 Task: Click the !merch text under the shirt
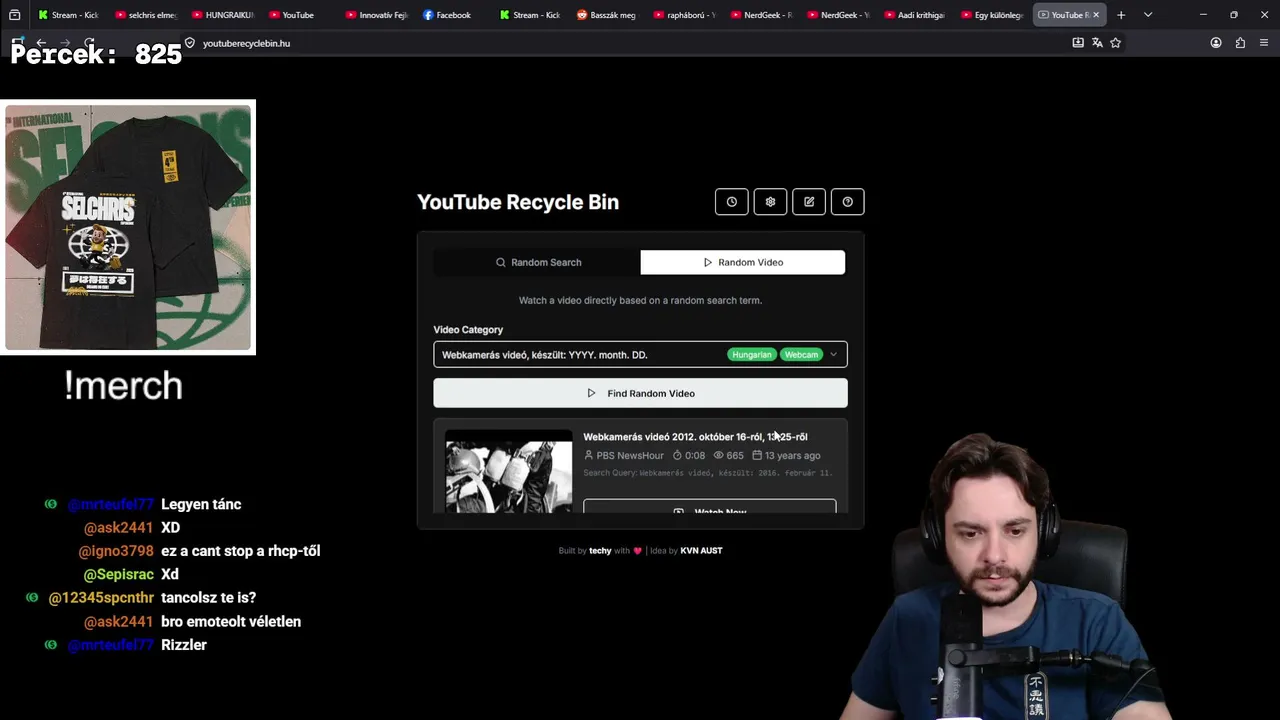(x=124, y=385)
